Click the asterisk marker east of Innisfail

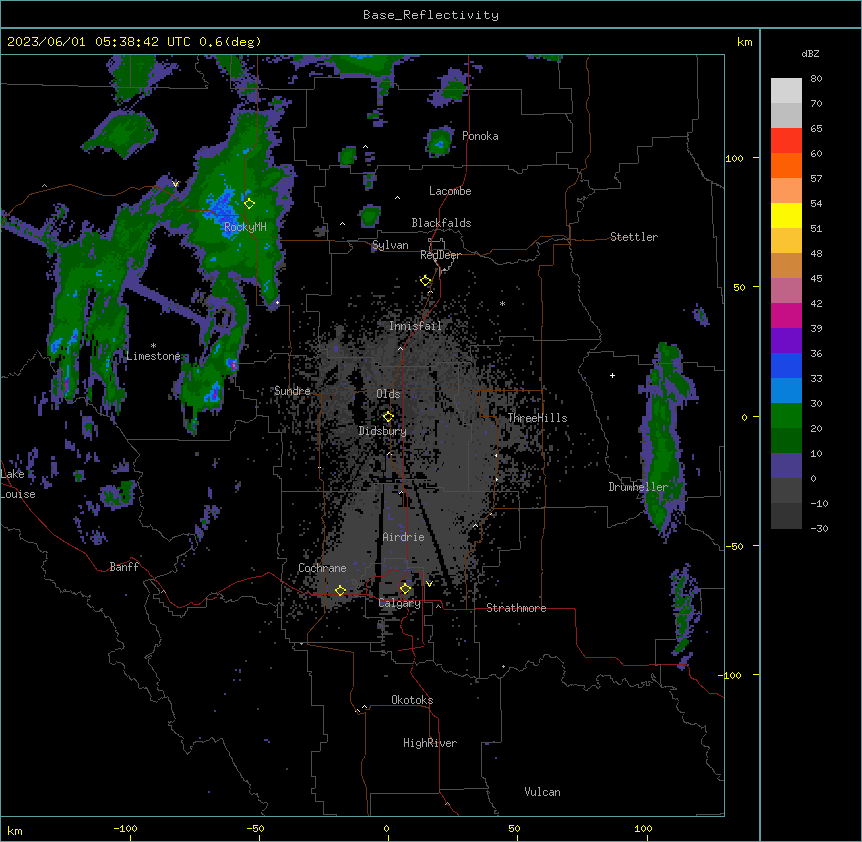tap(502, 304)
